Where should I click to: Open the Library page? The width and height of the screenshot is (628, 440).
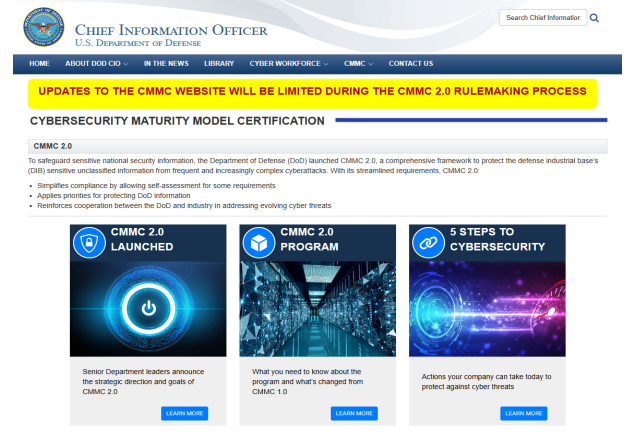click(219, 64)
